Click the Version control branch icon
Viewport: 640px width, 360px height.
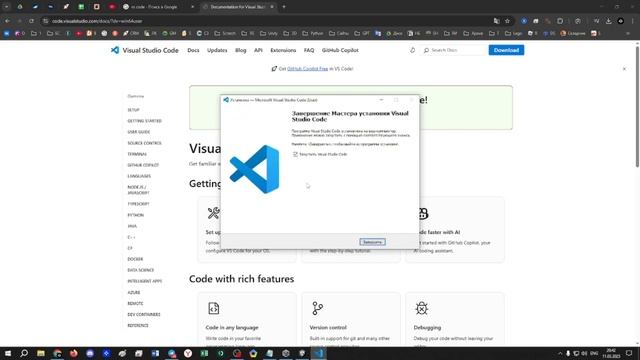pyautogui.click(x=318, y=308)
